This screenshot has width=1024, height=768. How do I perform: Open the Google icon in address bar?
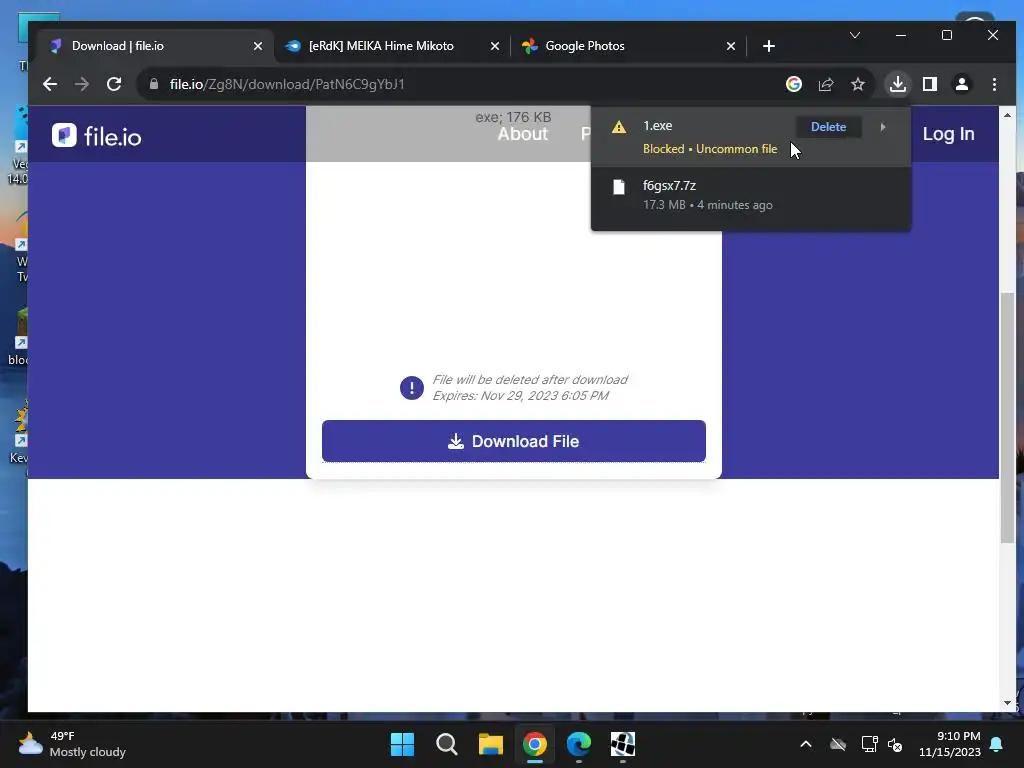[x=793, y=84]
